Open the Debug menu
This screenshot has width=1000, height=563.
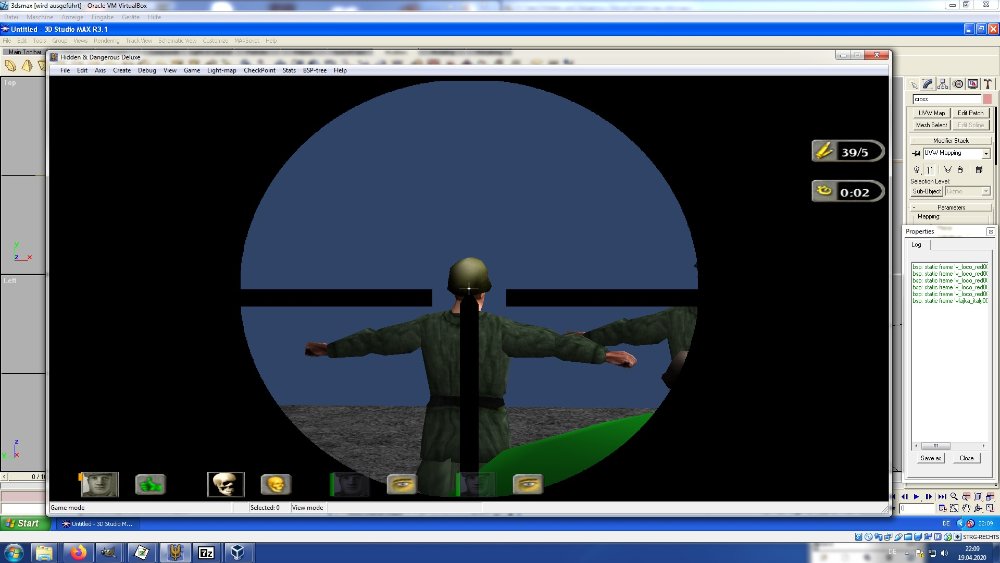coord(147,71)
